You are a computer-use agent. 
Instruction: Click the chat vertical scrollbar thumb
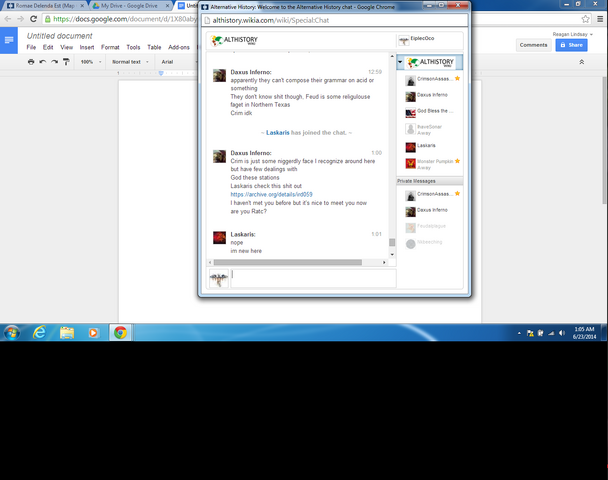tap(392, 242)
